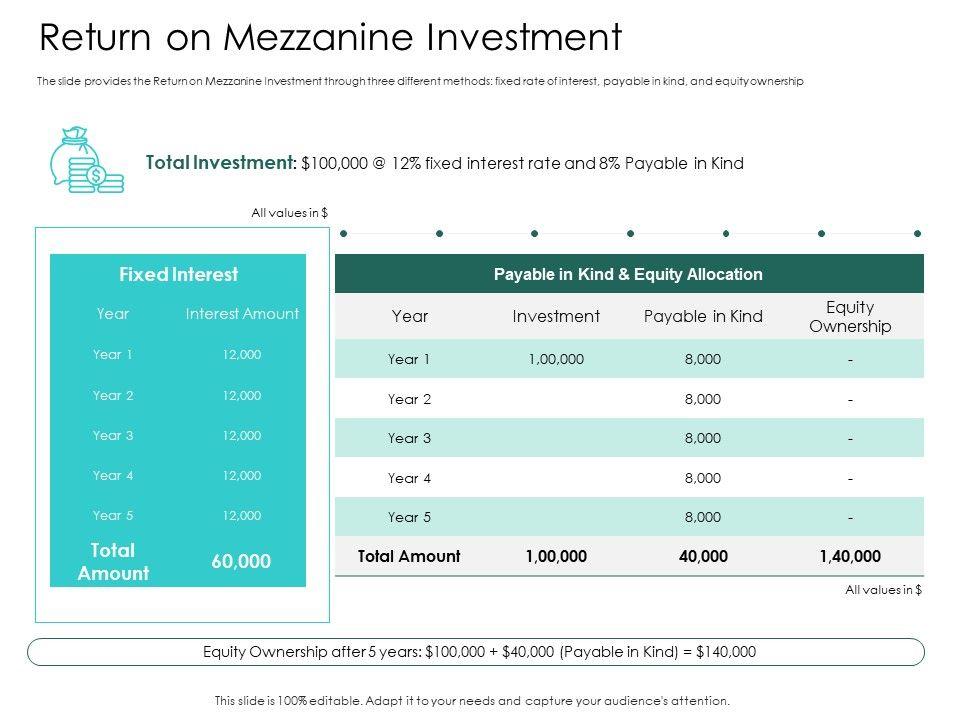Image resolution: width=960 pixels, height=720 pixels.
Task: Select the slide title Return on Mezzanine Investment
Action: point(330,37)
